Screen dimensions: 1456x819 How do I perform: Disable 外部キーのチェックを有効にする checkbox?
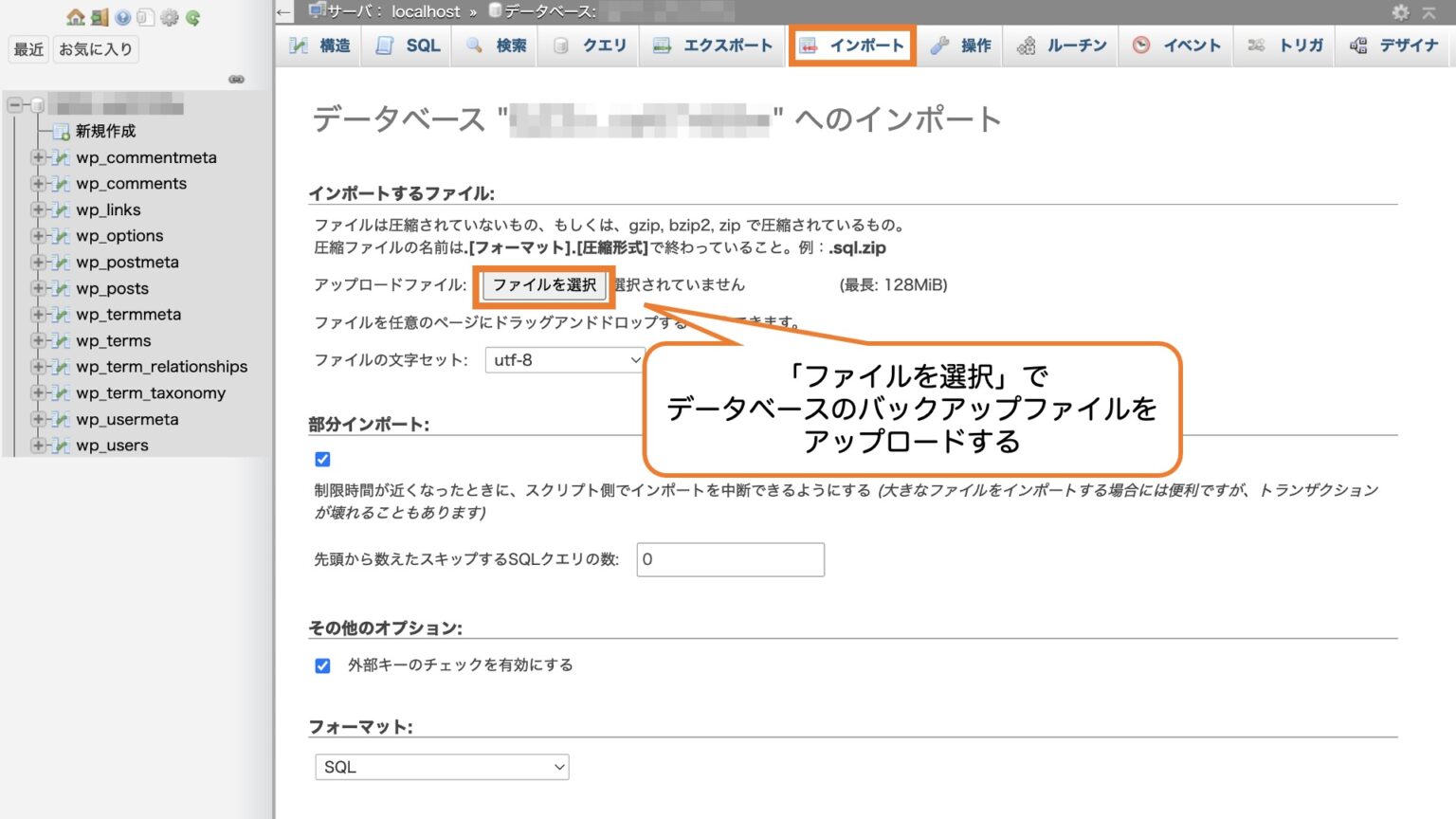tap(323, 664)
